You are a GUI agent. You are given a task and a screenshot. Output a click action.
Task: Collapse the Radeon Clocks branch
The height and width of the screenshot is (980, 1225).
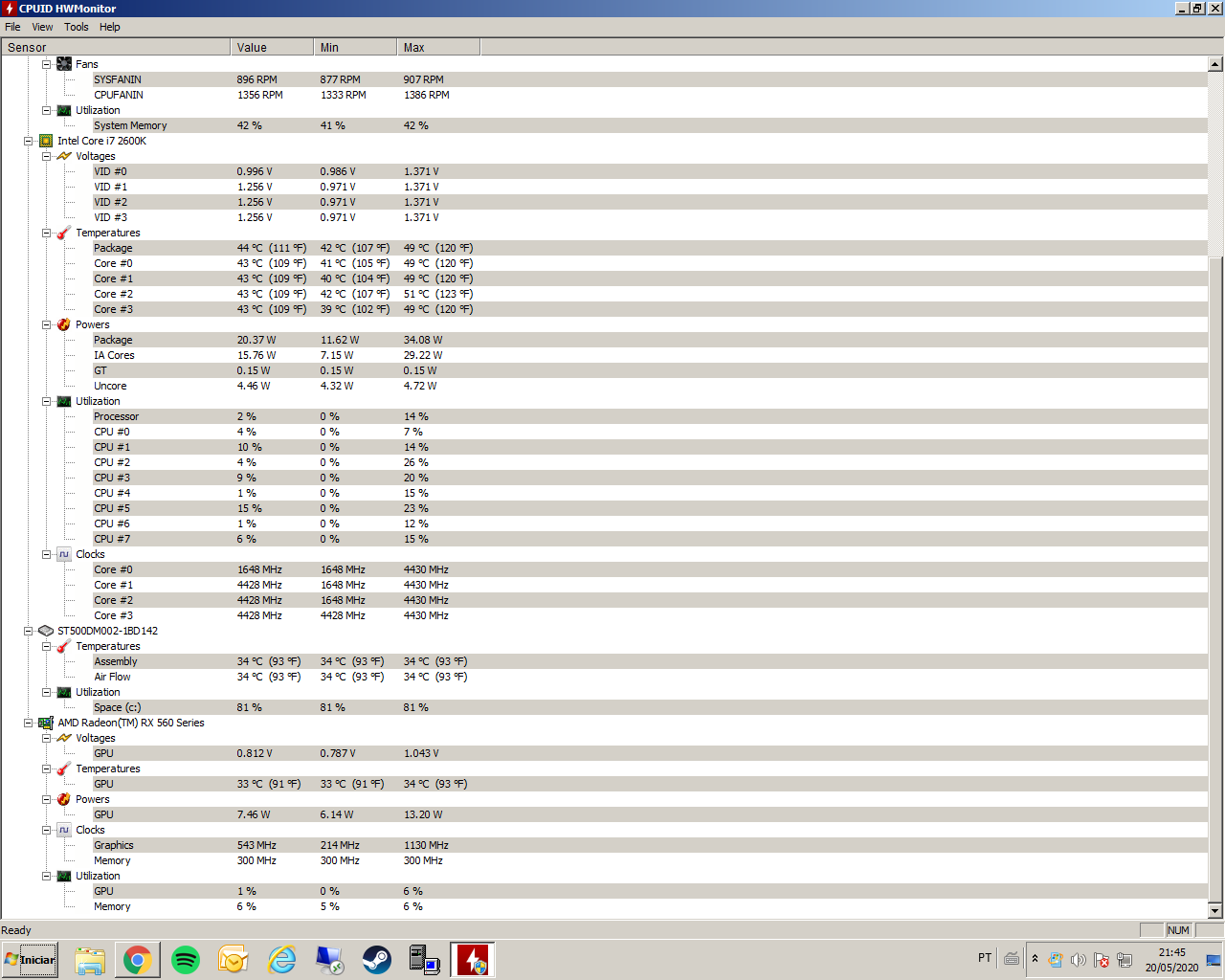click(x=46, y=830)
